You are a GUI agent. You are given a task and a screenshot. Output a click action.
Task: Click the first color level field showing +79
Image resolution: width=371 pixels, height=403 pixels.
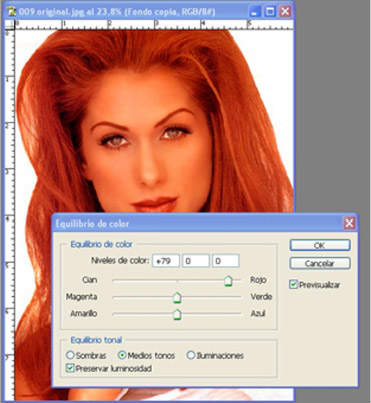point(166,261)
